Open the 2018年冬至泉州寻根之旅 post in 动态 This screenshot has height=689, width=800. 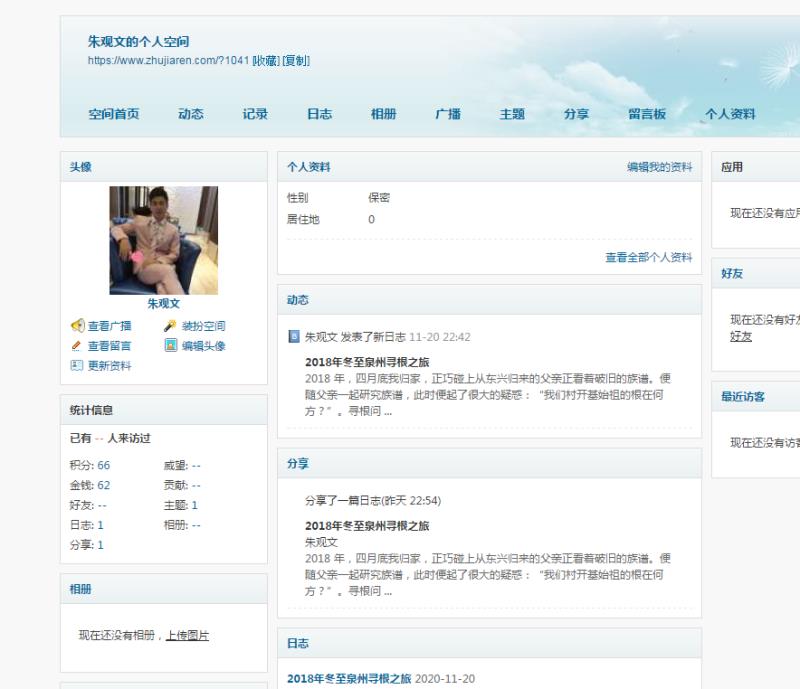point(367,362)
